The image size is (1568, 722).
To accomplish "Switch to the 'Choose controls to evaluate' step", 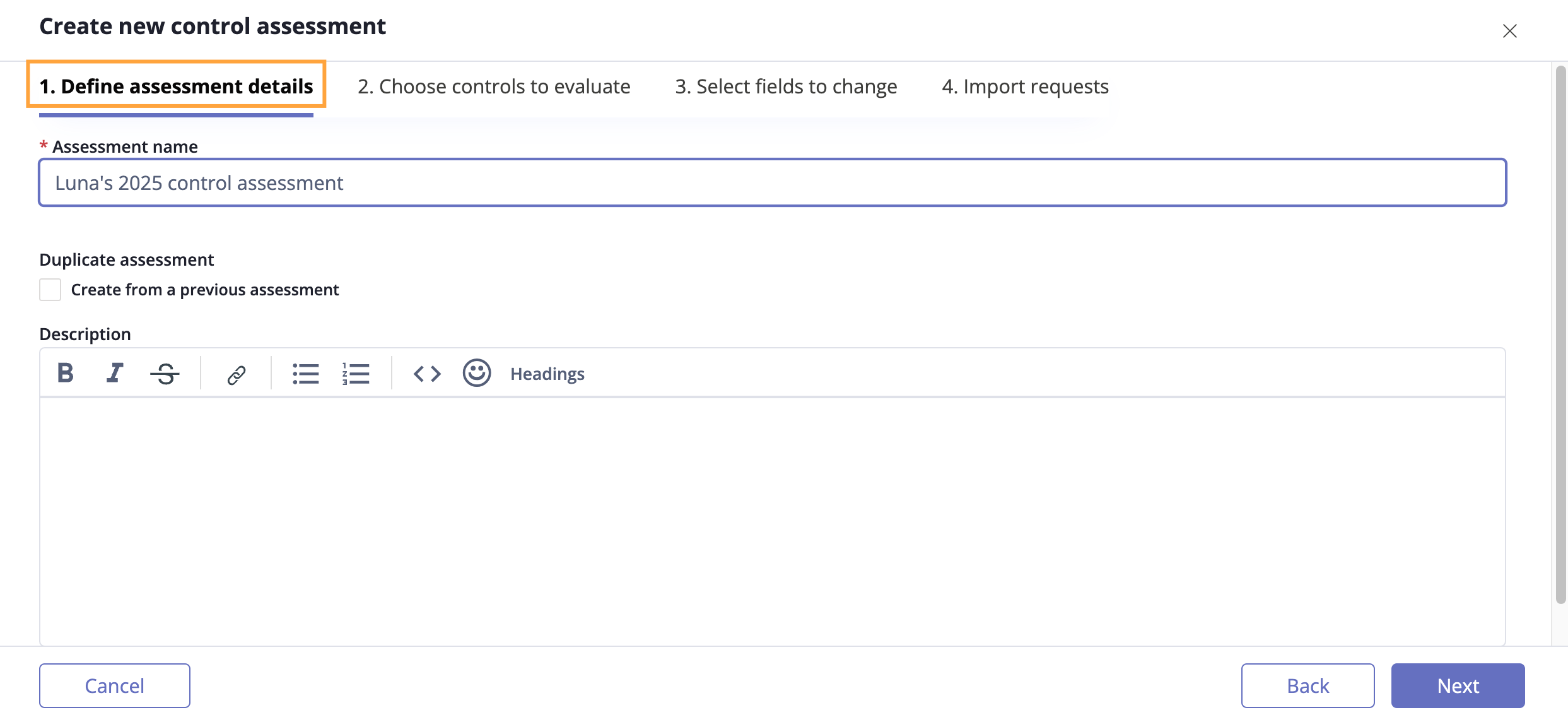I will tap(494, 86).
